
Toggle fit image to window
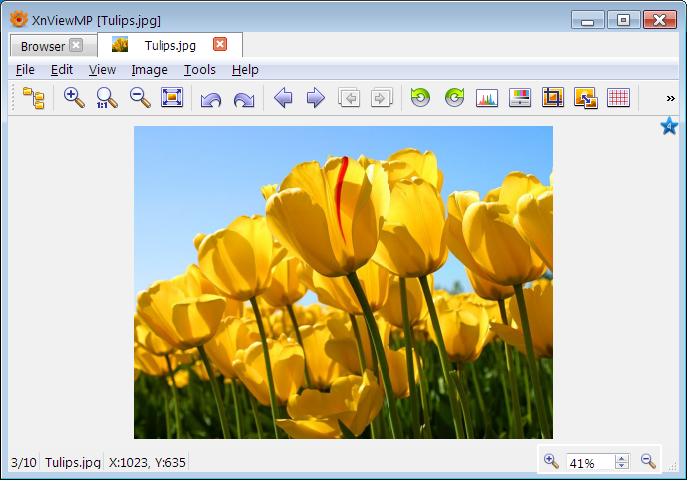click(172, 98)
